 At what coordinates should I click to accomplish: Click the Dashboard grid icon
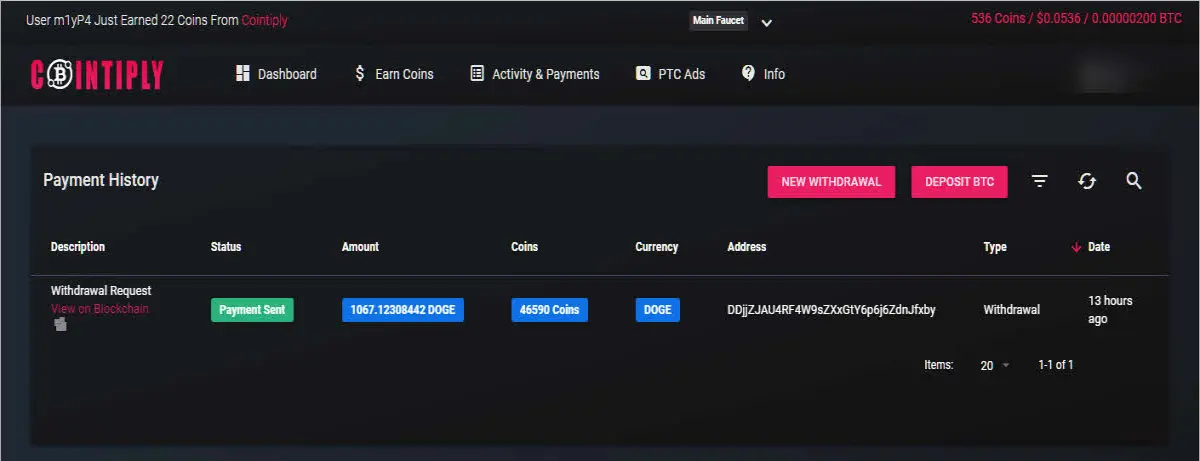click(242, 73)
